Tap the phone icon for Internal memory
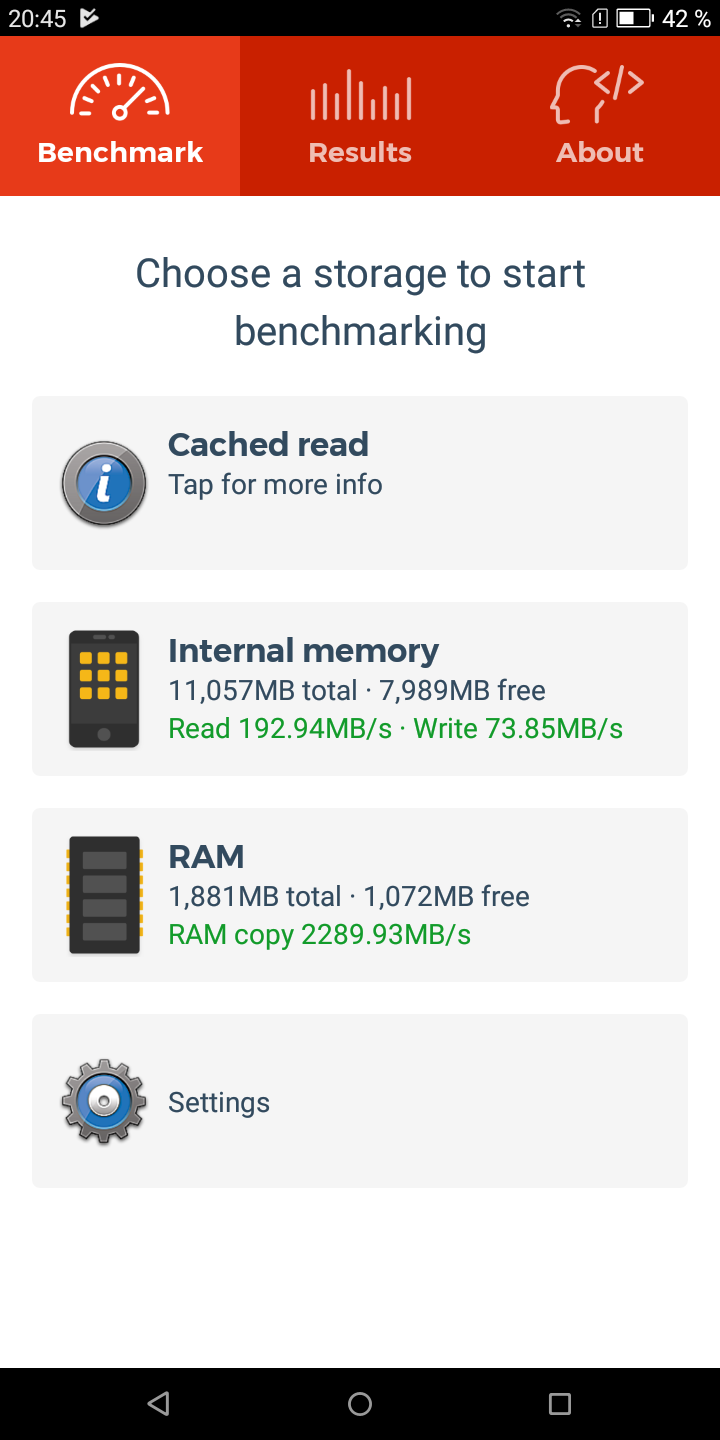Image resolution: width=720 pixels, height=1440 pixels. tap(104, 689)
